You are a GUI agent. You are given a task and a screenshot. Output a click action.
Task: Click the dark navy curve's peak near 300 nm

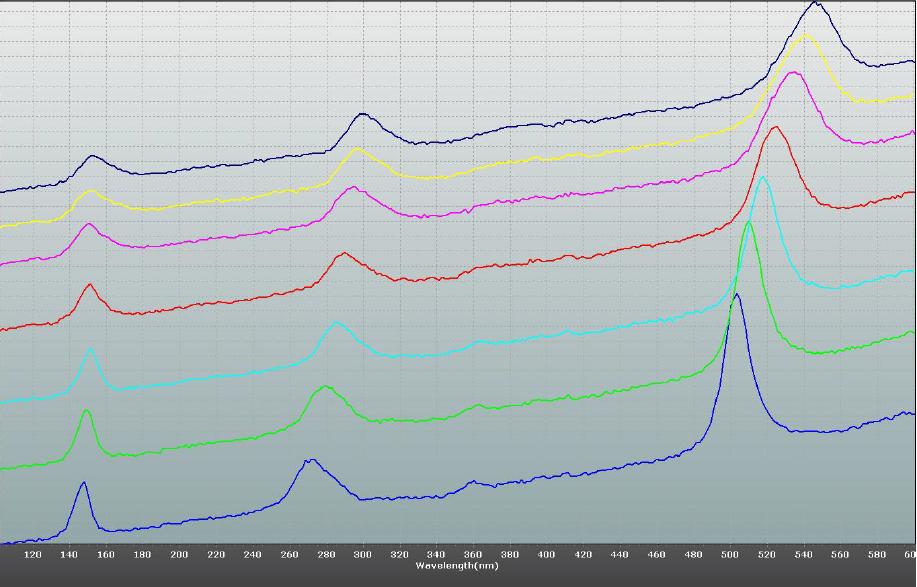click(362, 114)
